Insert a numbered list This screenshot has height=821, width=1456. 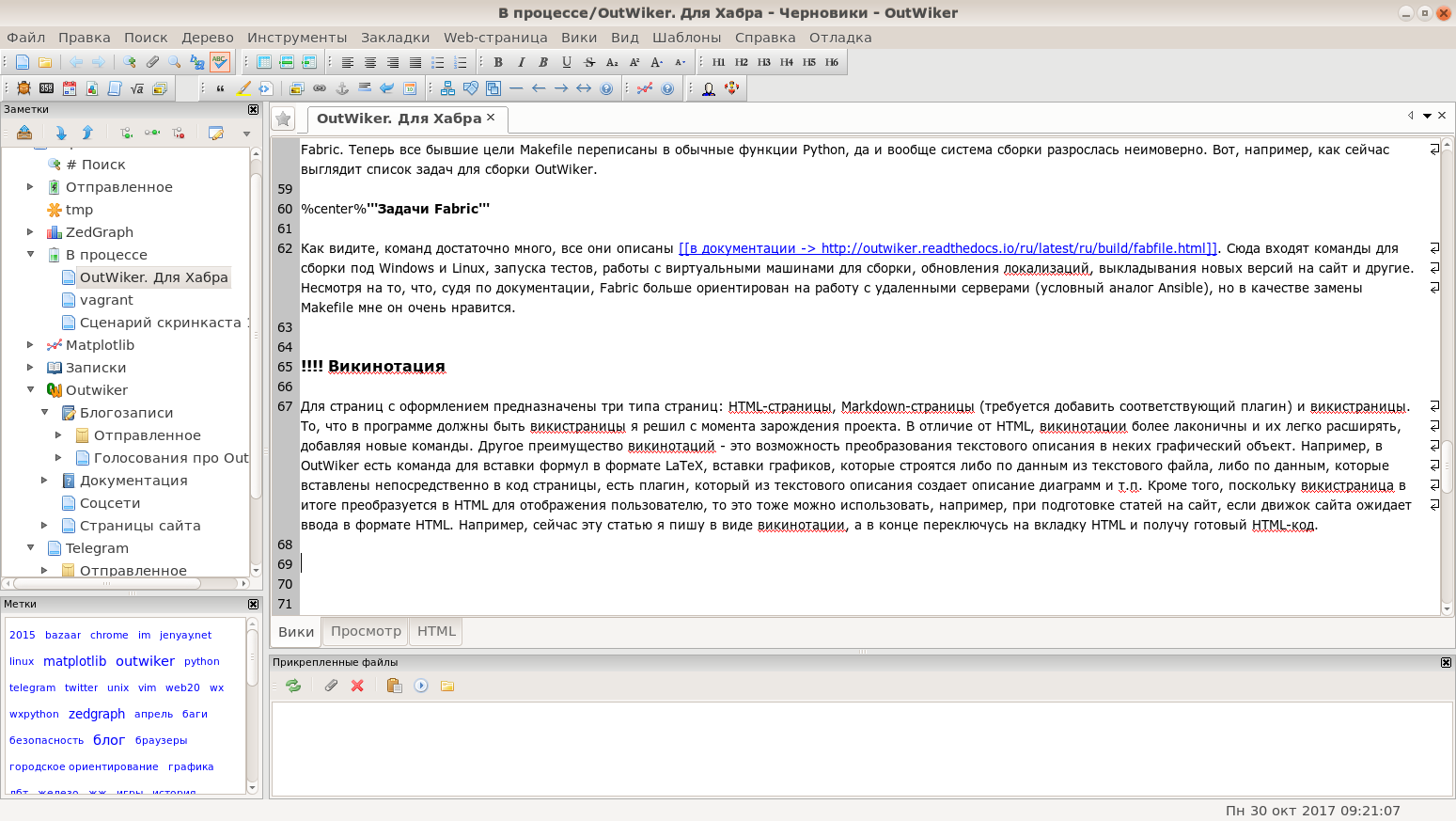click(461, 62)
